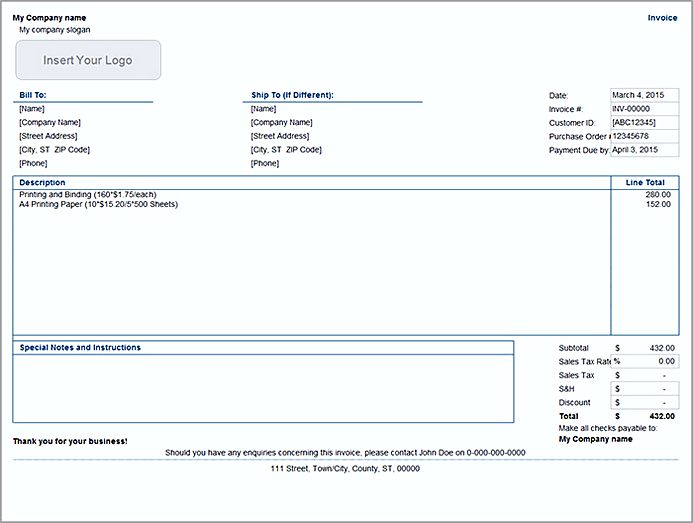The width and height of the screenshot is (693, 523).
Task: Select '[Company Name]' under Bill To
Action: 50,122
